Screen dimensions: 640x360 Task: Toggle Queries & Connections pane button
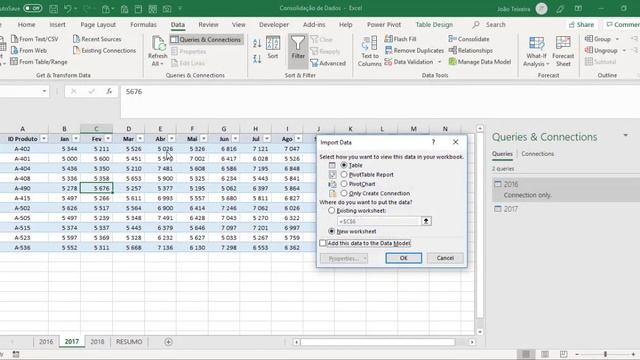pos(206,40)
